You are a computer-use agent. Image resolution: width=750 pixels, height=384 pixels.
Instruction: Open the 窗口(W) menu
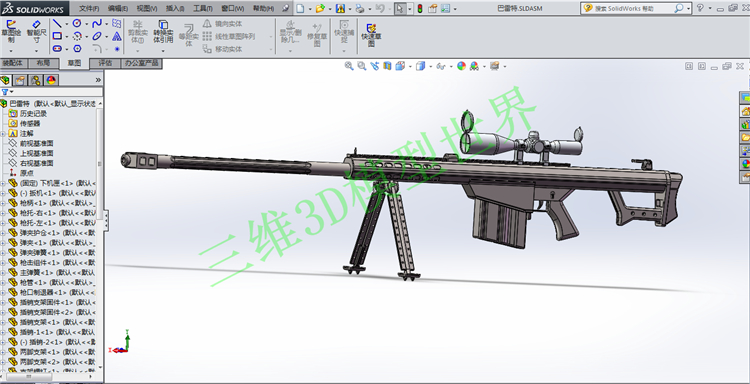coord(233,8)
